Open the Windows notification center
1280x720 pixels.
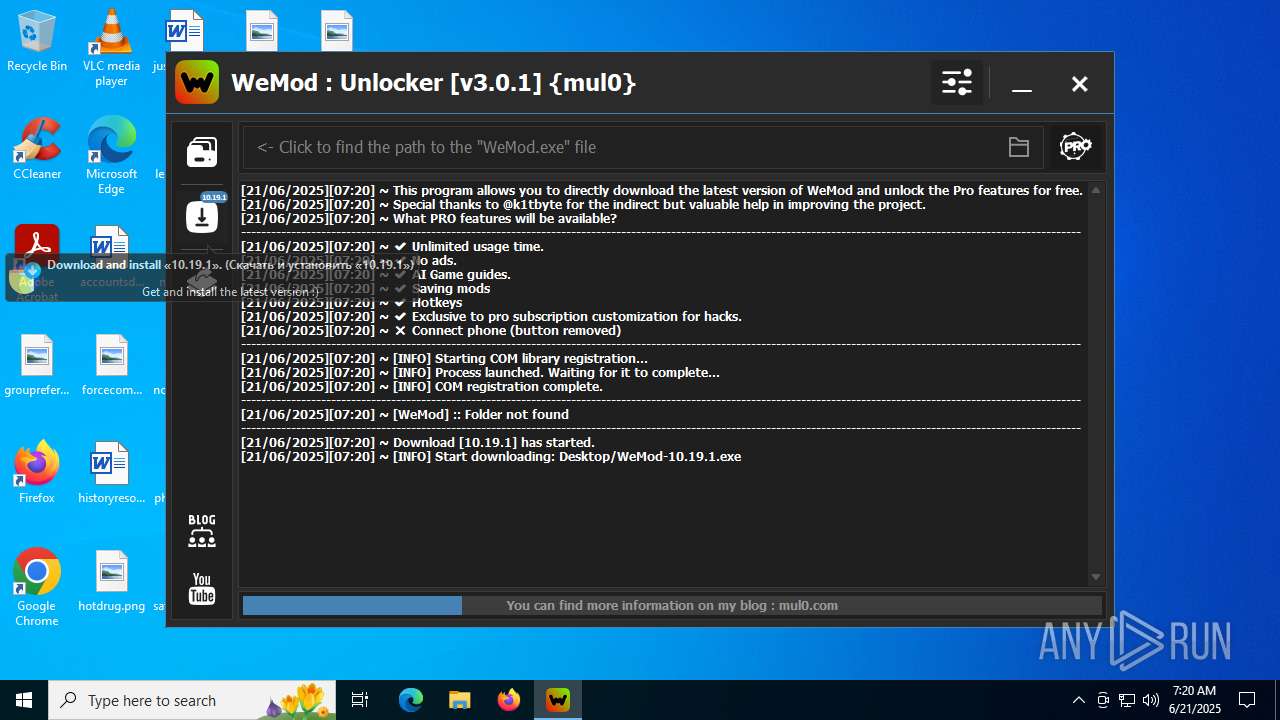[1247, 700]
